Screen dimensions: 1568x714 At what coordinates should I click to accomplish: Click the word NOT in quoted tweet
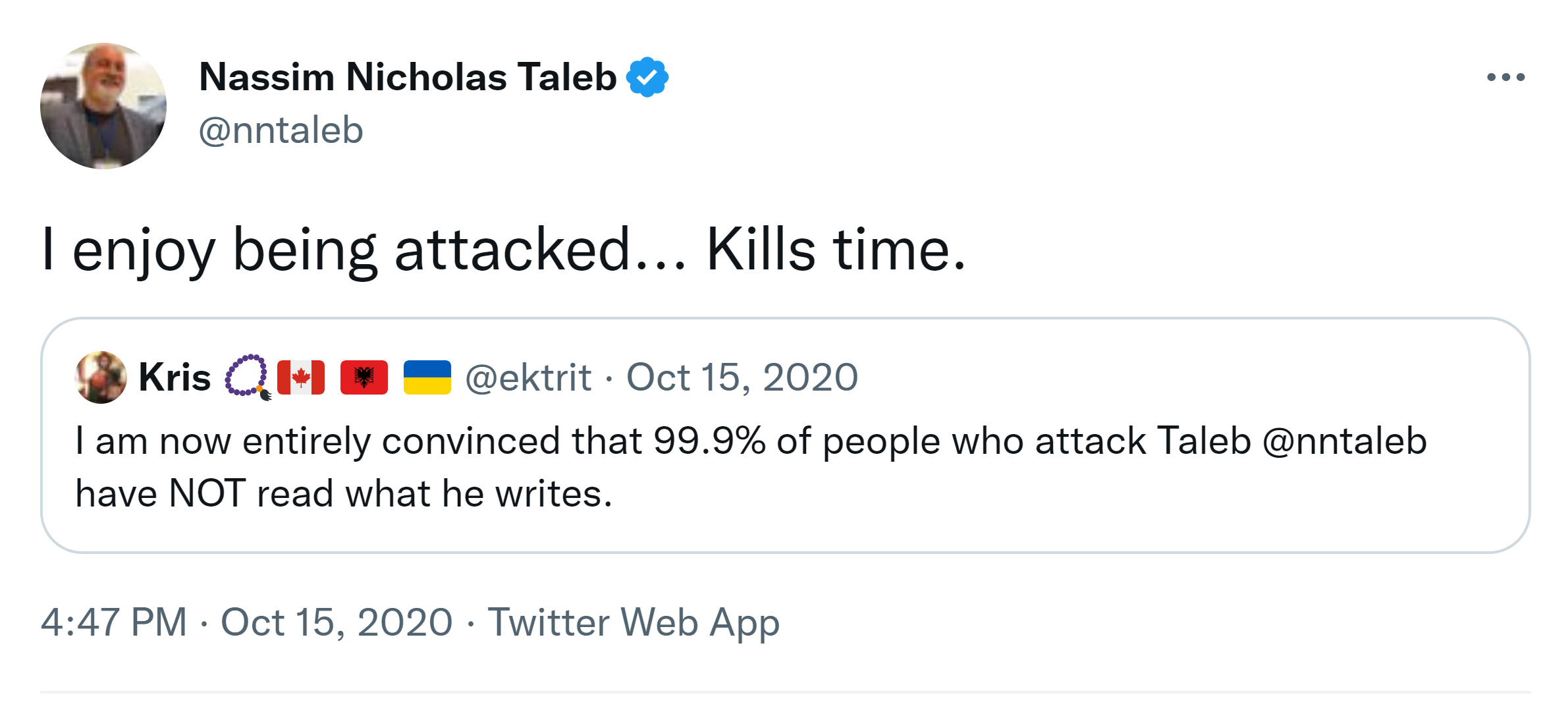pyautogui.click(x=207, y=493)
